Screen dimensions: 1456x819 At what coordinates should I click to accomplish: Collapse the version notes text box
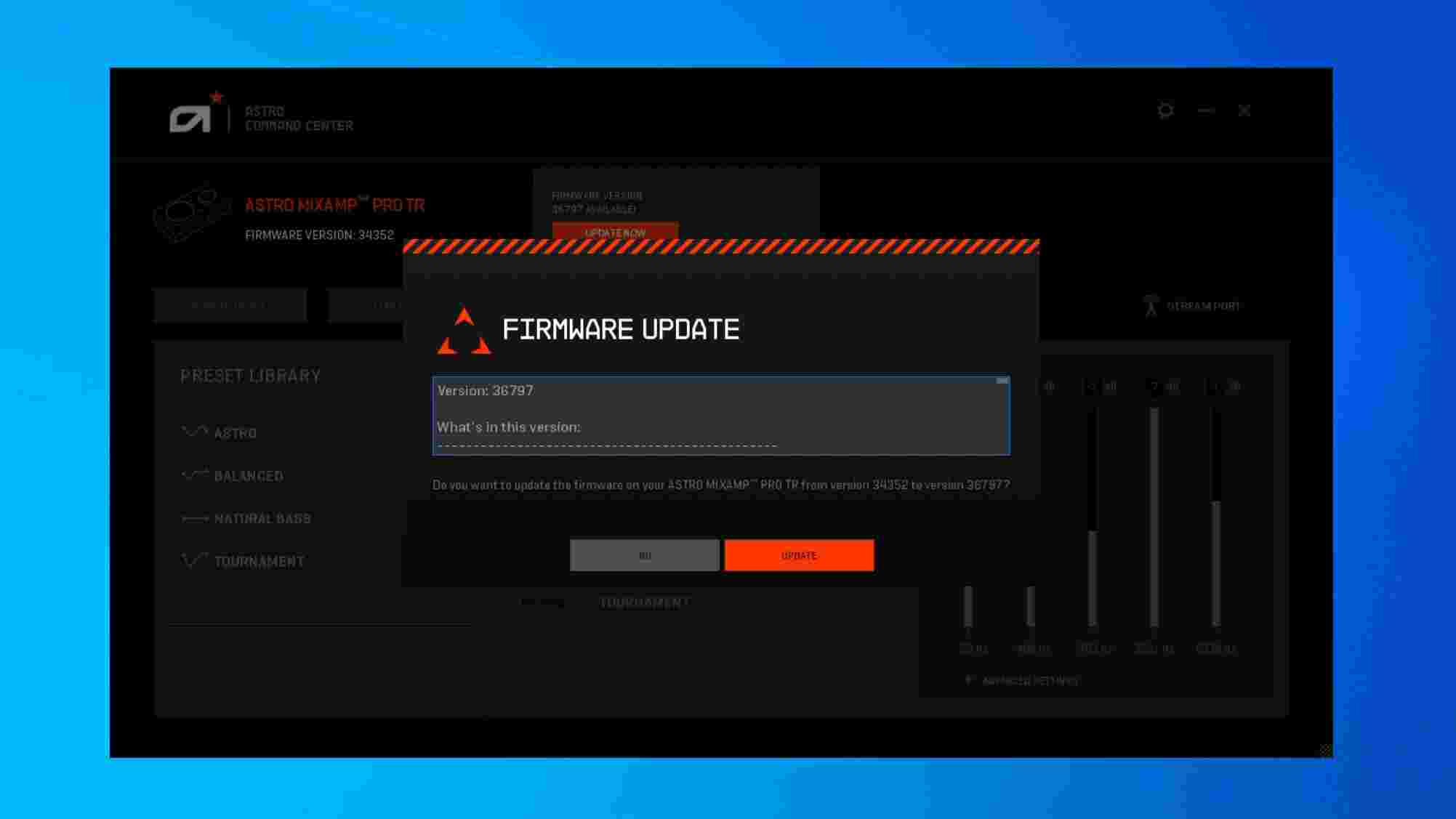coord(1002,380)
